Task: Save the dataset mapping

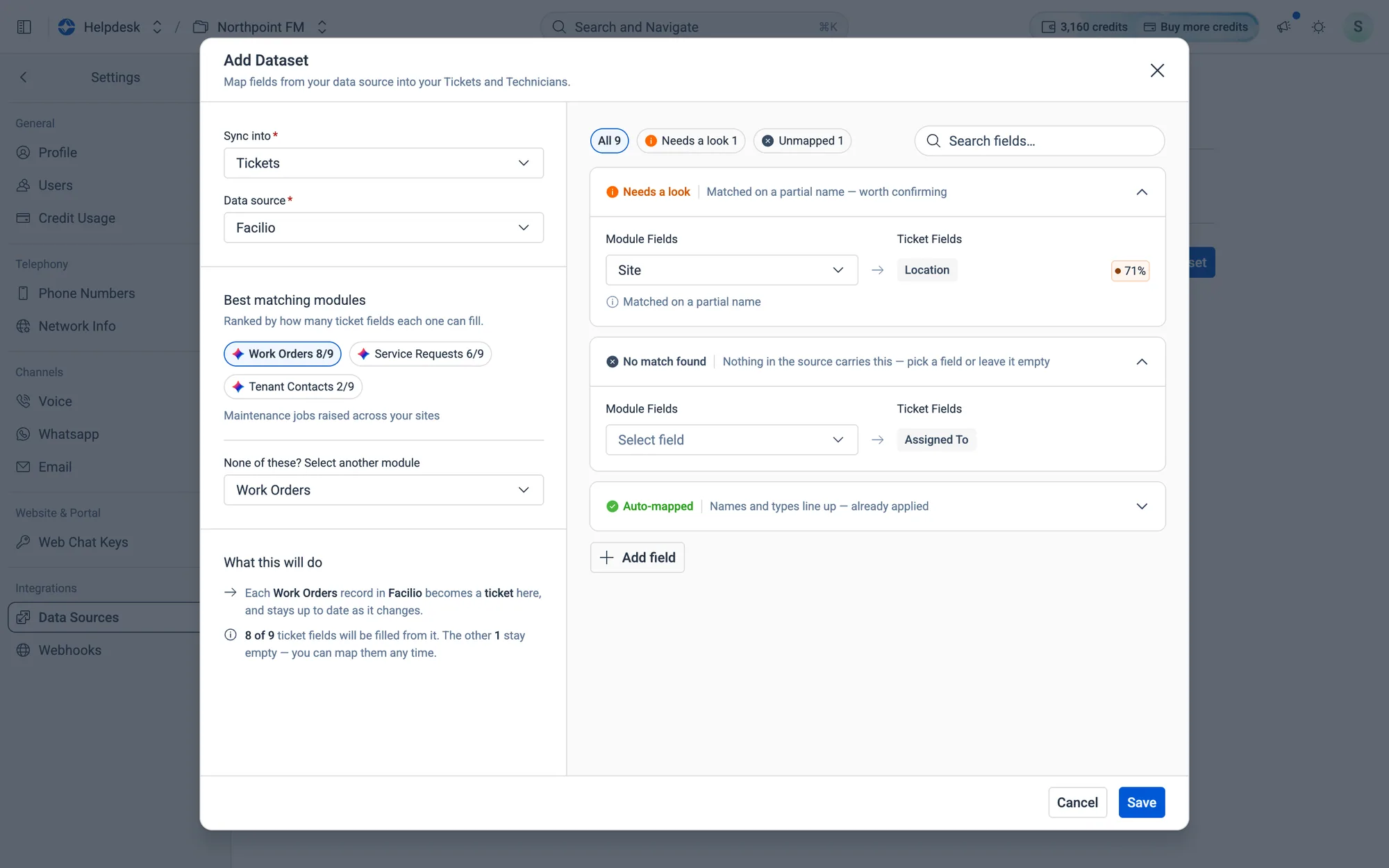Action: (x=1141, y=803)
